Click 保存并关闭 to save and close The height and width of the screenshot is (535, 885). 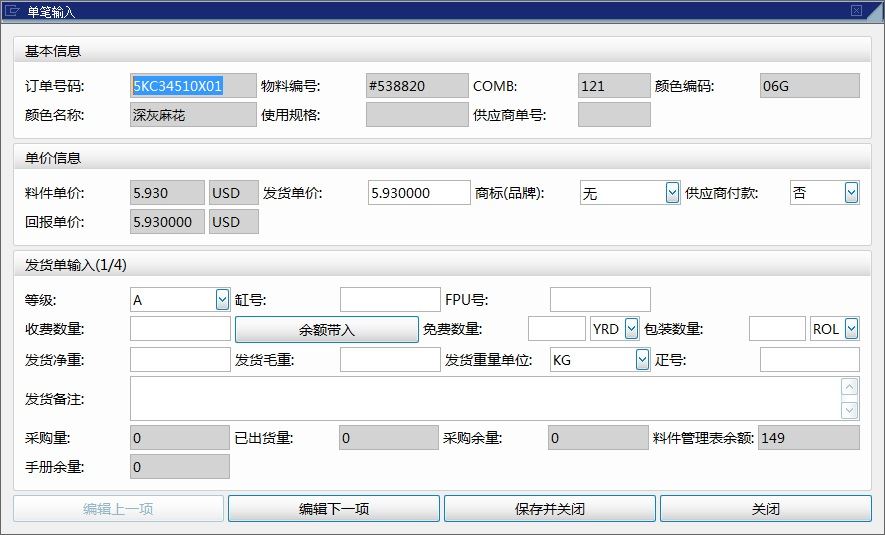coord(549,509)
